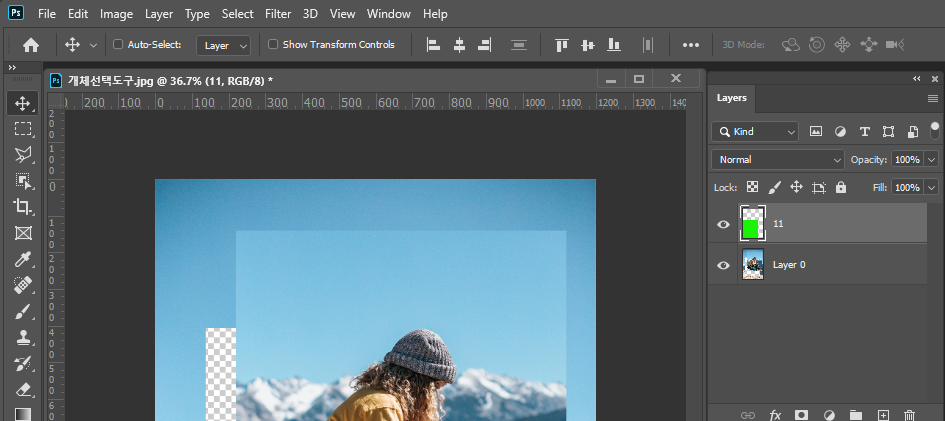Select the Rectangular Marquee tool
This screenshot has width=945, height=421.
(23, 129)
